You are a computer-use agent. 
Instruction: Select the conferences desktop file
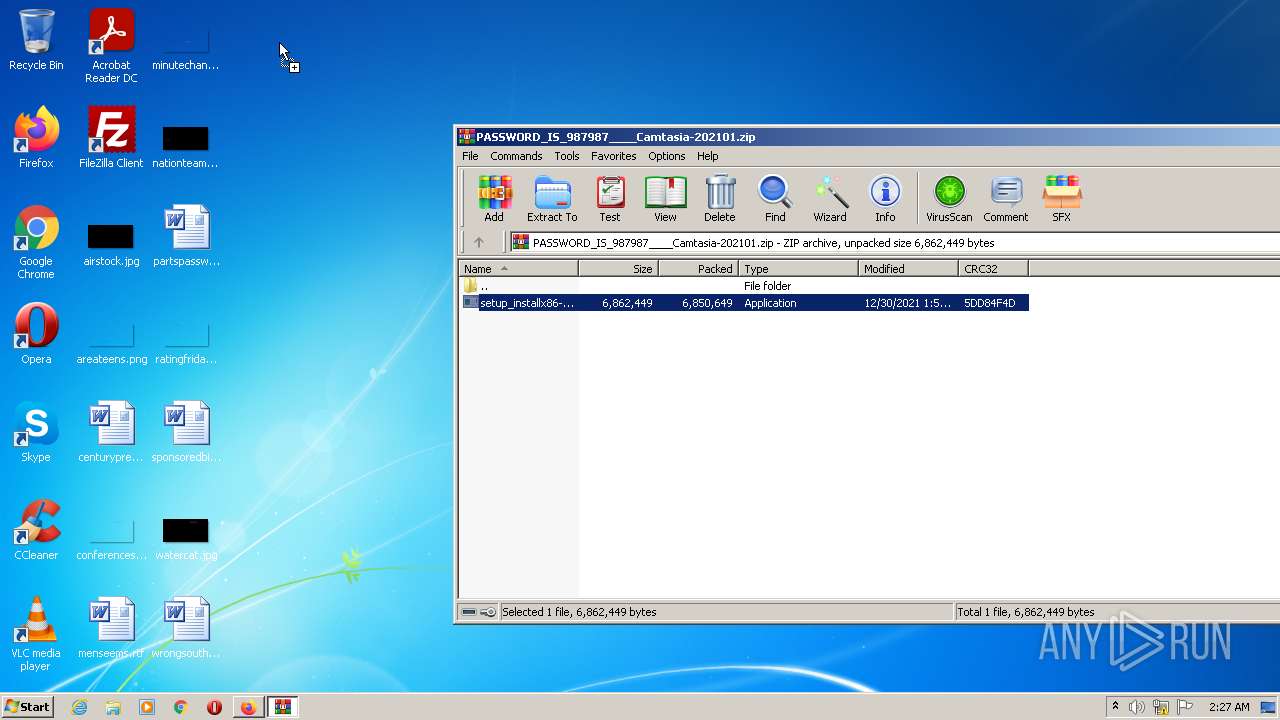pyautogui.click(x=111, y=538)
